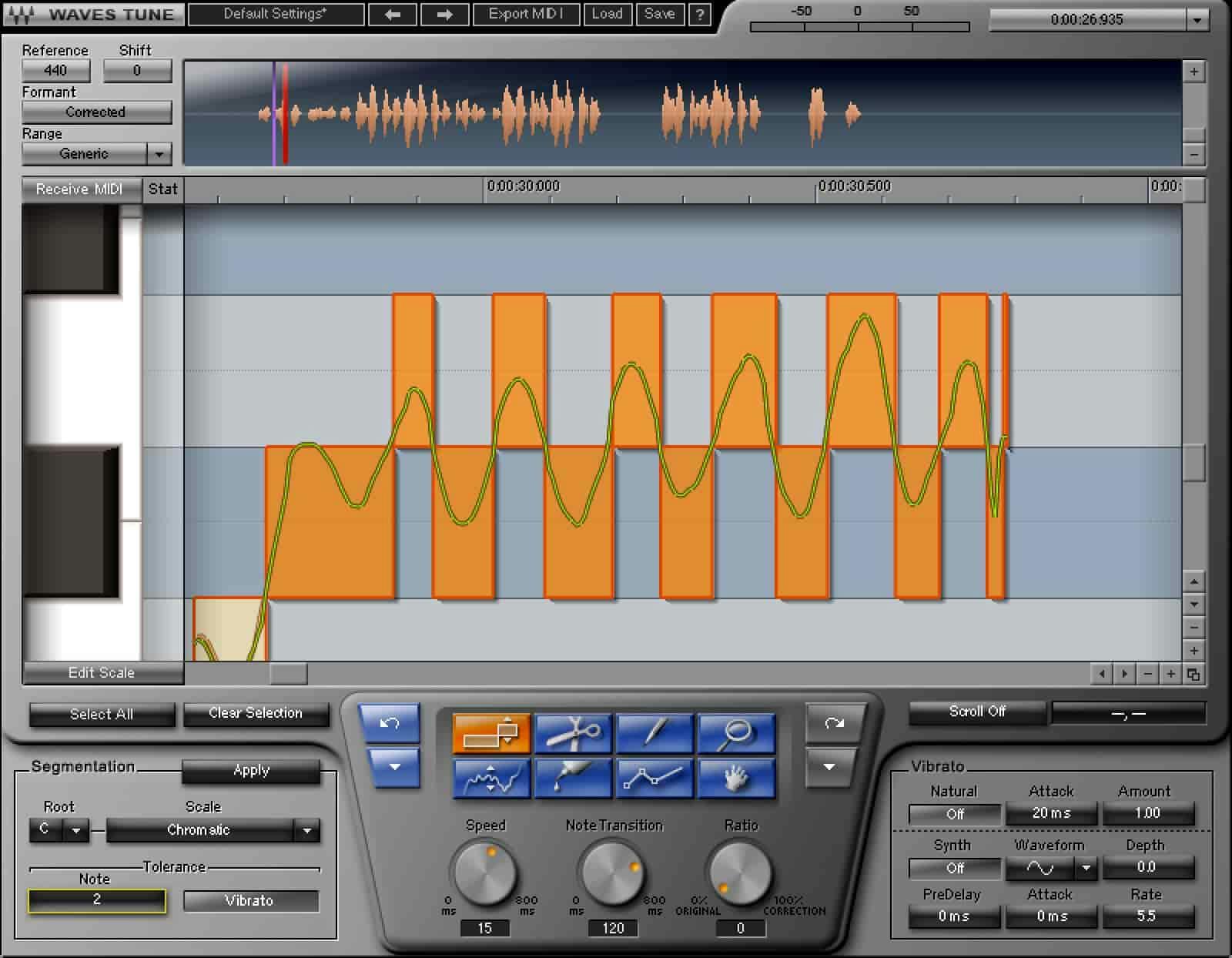Image resolution: width=1232 pixels, height=958 pixels.
Task: Click Load in the top bar
Action: click(x=607, y=14)
